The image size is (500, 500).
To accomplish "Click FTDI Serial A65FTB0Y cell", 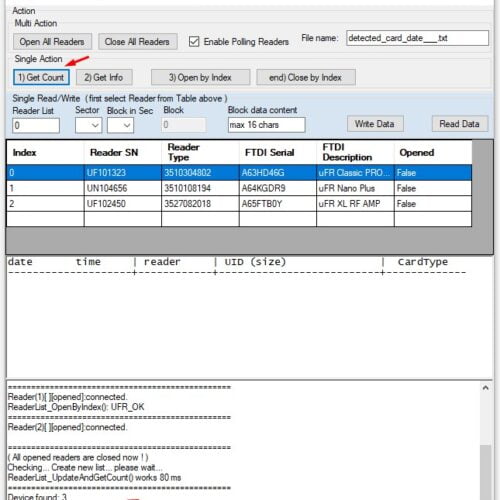I will coord(278,204).
